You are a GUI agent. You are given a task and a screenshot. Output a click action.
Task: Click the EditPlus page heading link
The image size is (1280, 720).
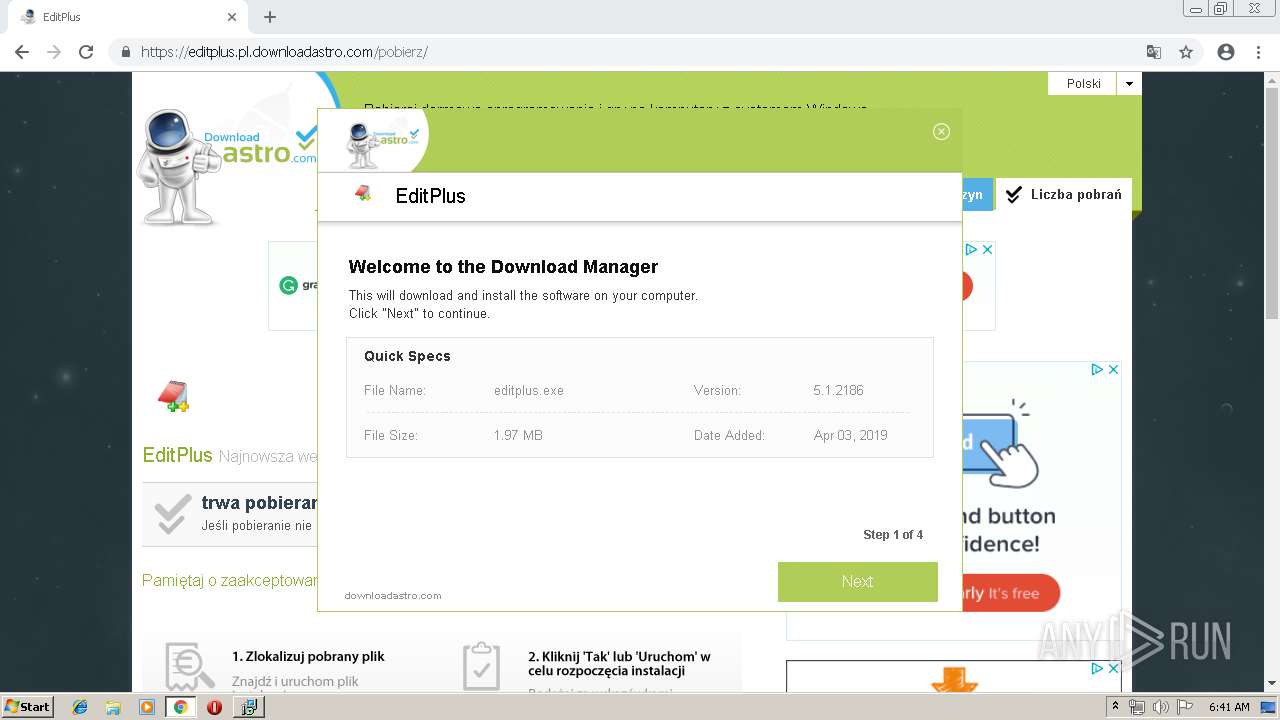point(177,455)
